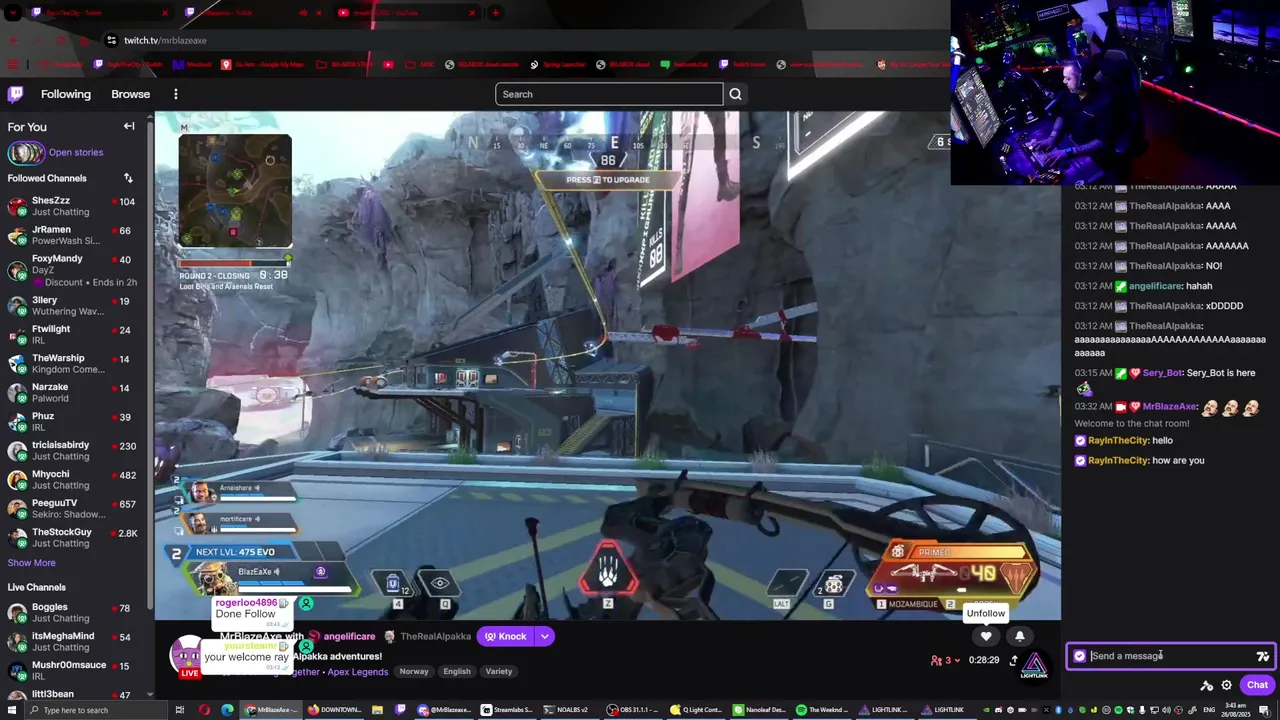Open TheRealAlpakka's channel link

point(435,636)
